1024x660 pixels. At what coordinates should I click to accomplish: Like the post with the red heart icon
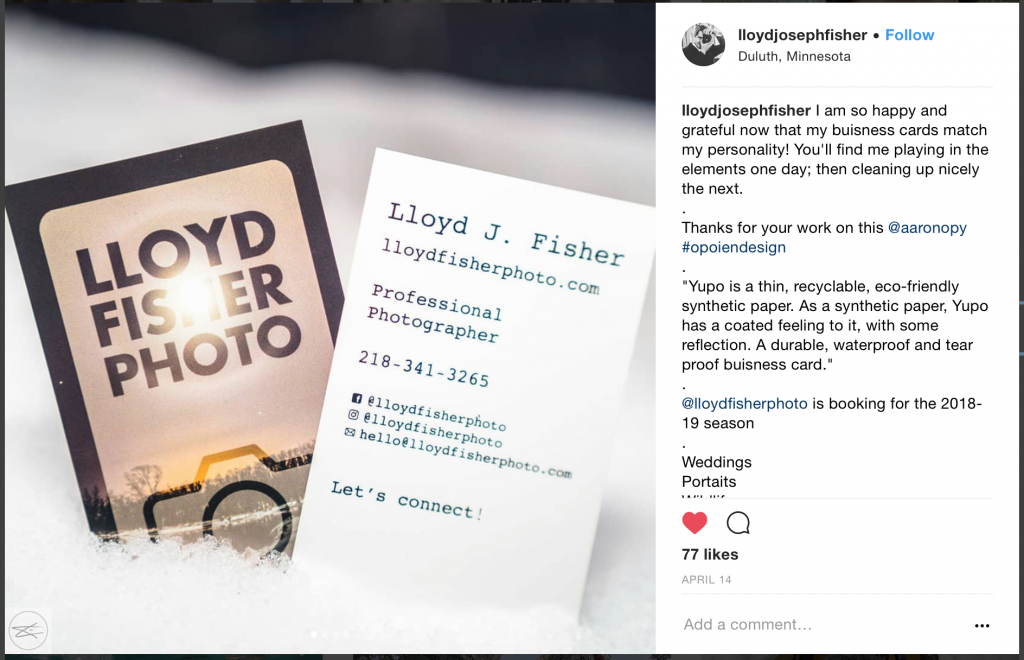click(694, 523)
